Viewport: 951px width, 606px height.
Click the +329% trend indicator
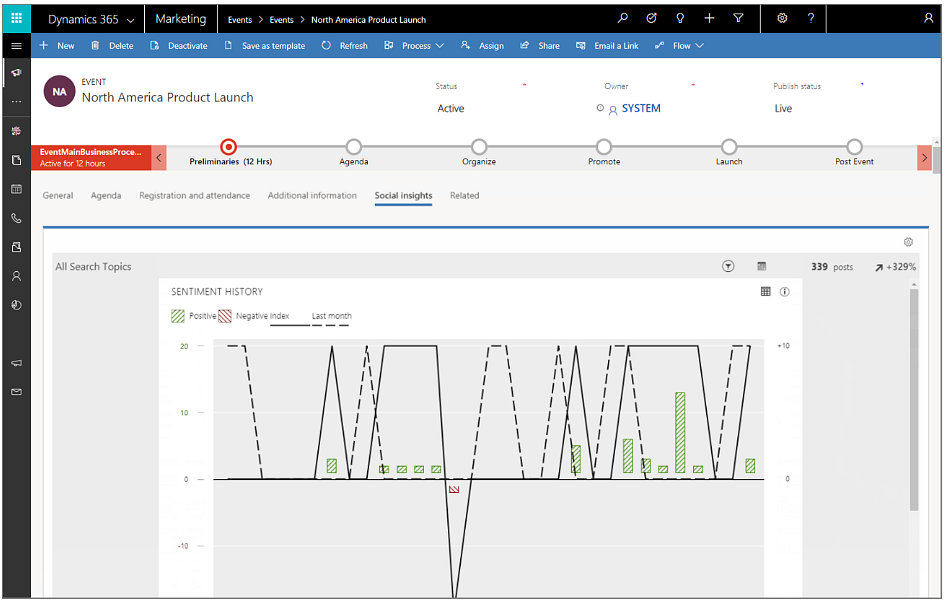pyautogui.click(x=895, y=267)
